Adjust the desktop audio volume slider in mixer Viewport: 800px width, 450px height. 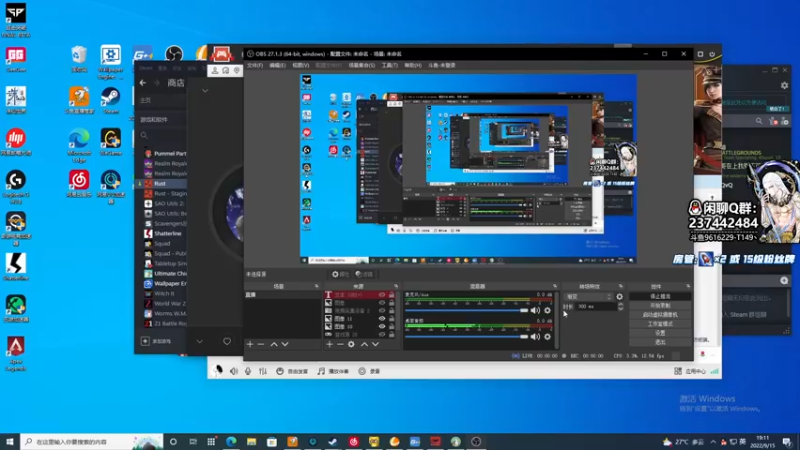click(466, 337)
